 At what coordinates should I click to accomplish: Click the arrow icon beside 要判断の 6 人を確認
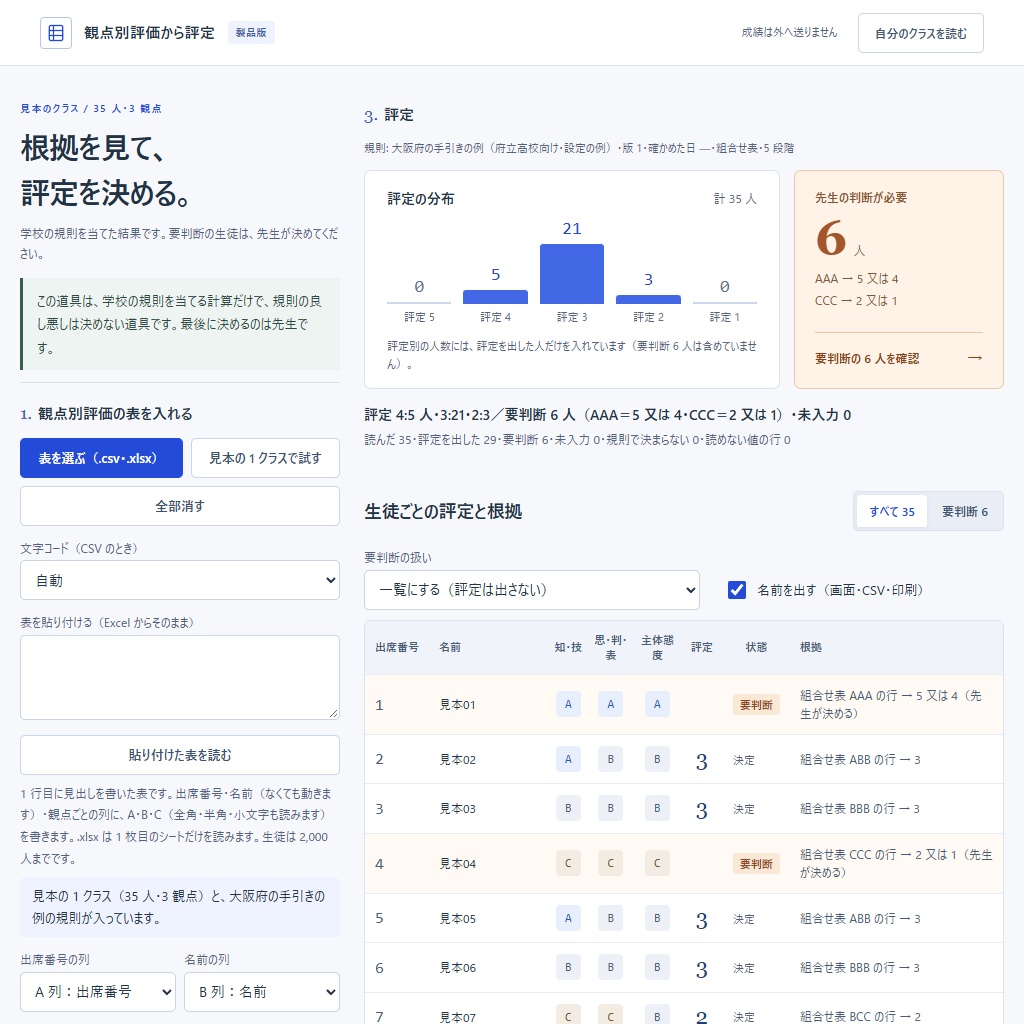click(974, 358)
